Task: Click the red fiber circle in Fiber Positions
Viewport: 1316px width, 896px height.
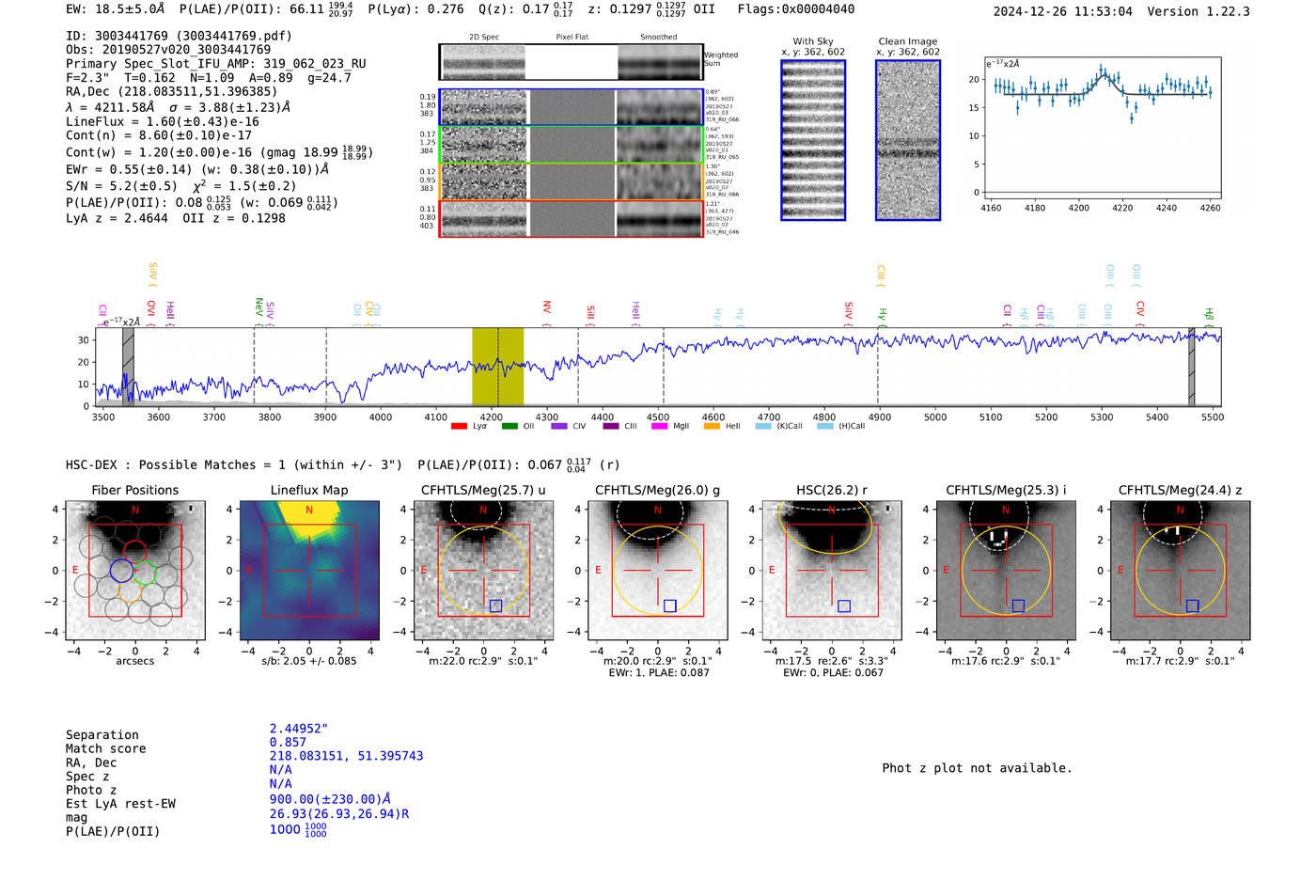Action: [135, 553]
